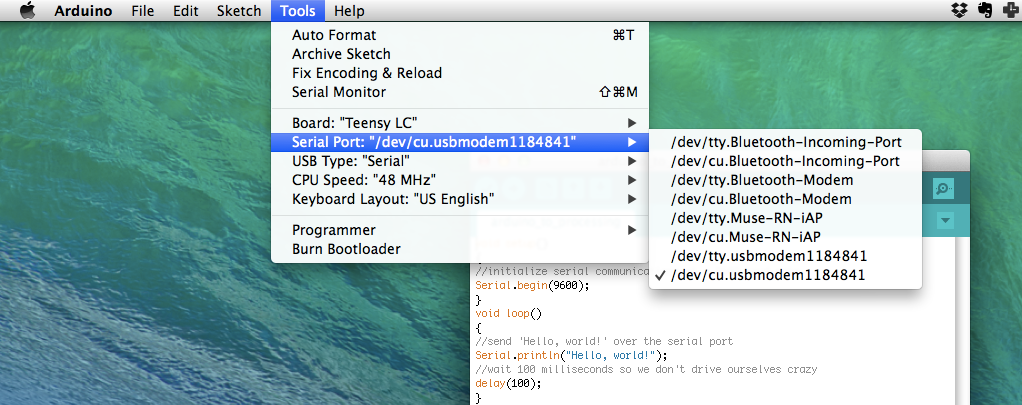This screenshot has height=405, width=1022.
Task: Click the Evernote elephant menu bar icon
Action: tap(985, 10)
